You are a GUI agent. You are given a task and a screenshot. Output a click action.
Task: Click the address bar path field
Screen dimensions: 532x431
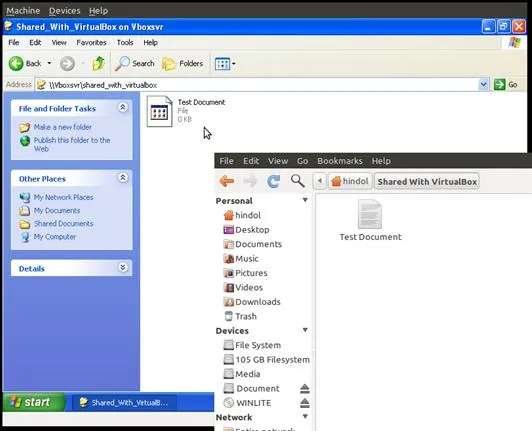click(257, 85)
